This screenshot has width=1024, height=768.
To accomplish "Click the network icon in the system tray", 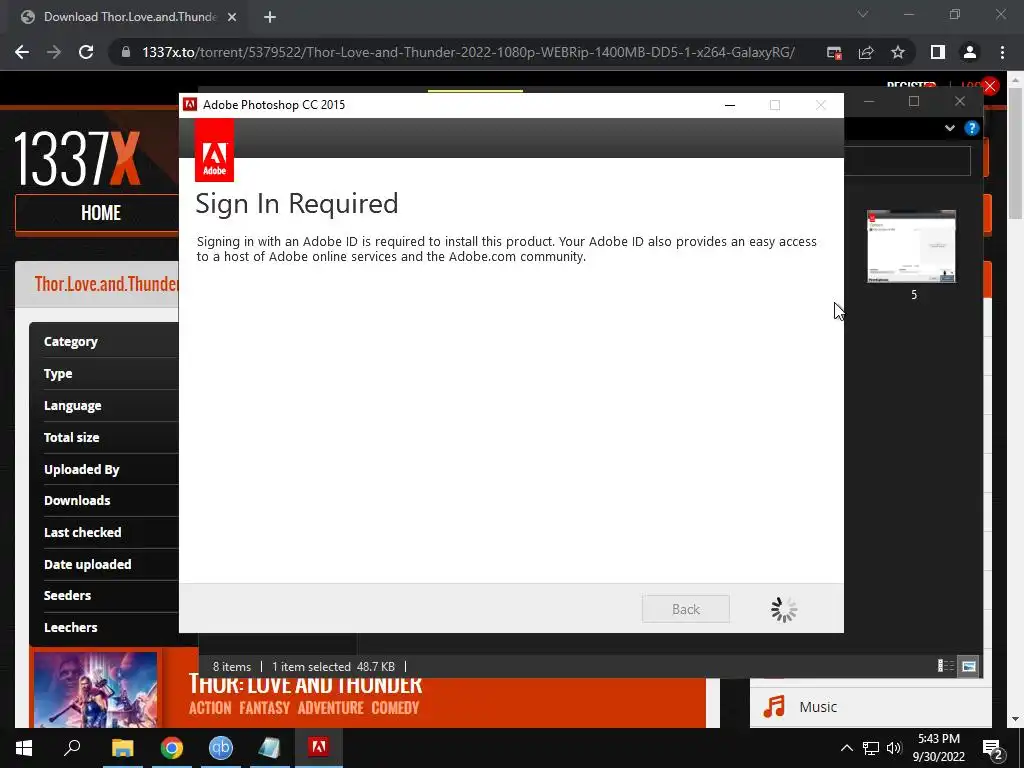I will click(x=871, y=748).
